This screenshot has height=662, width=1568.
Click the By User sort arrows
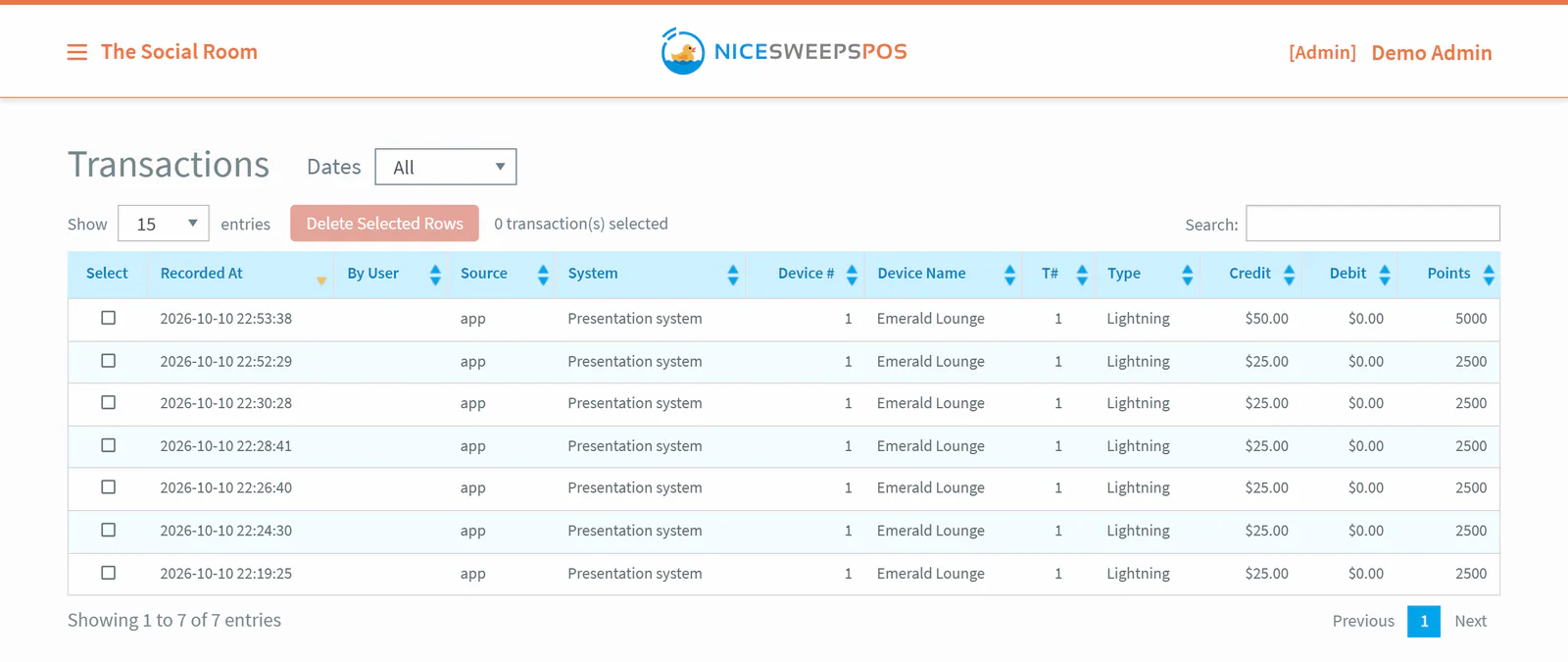click(435, 275)
